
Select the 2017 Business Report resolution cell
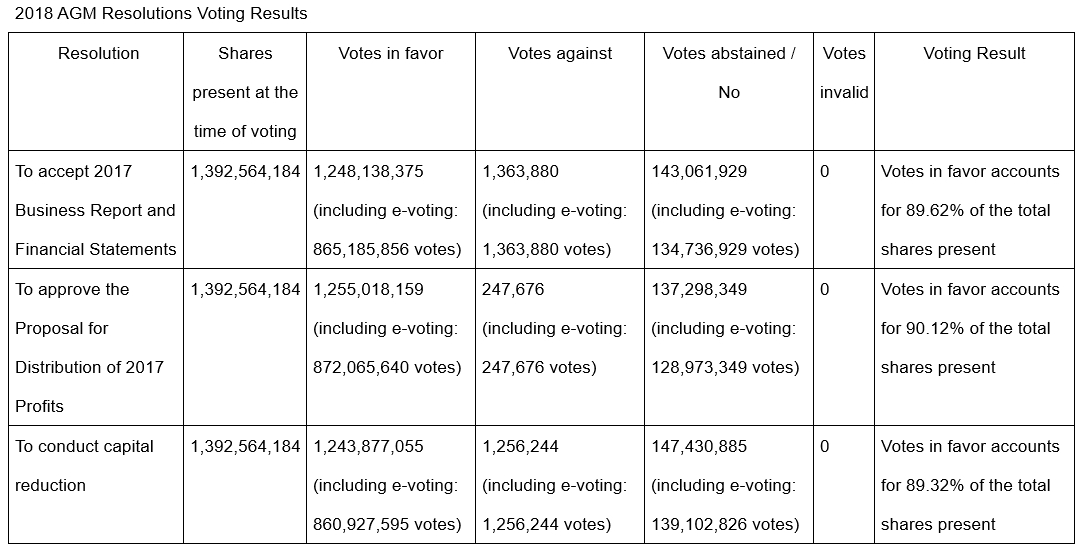95,210
